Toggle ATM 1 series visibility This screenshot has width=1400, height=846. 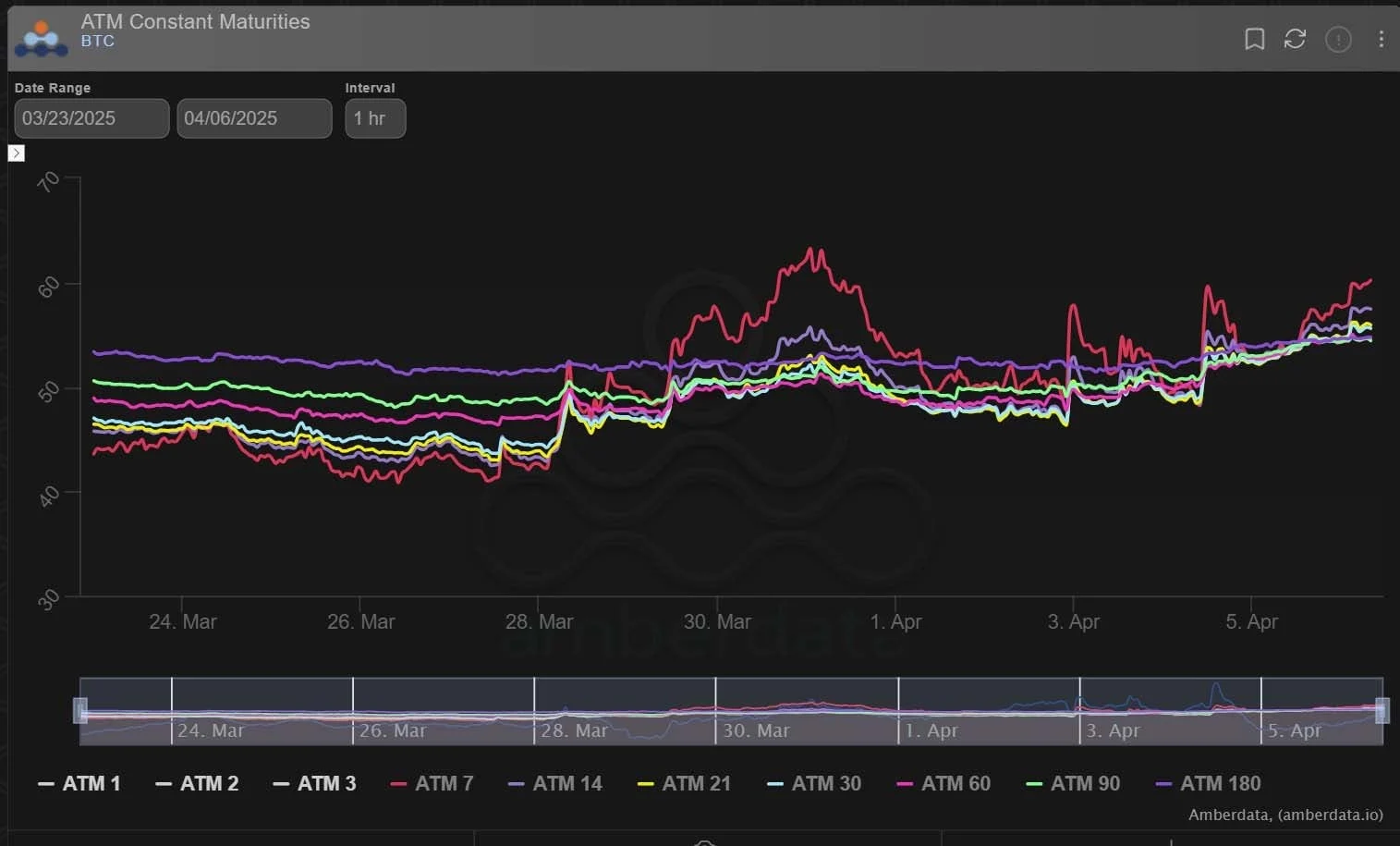tap(79, 784)
